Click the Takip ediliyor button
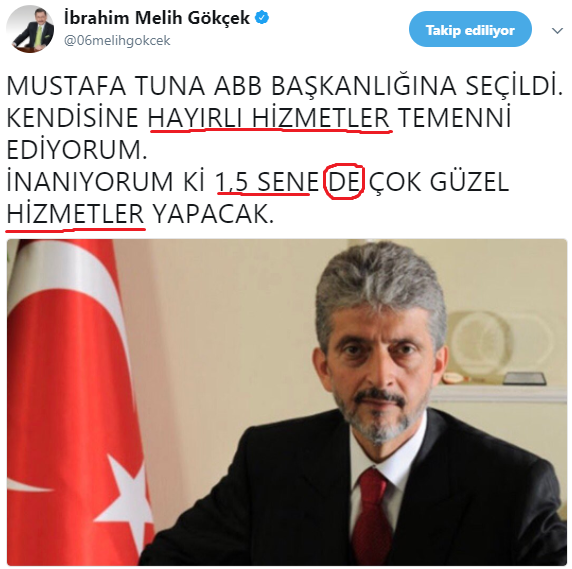 click(x=470, y=29)
